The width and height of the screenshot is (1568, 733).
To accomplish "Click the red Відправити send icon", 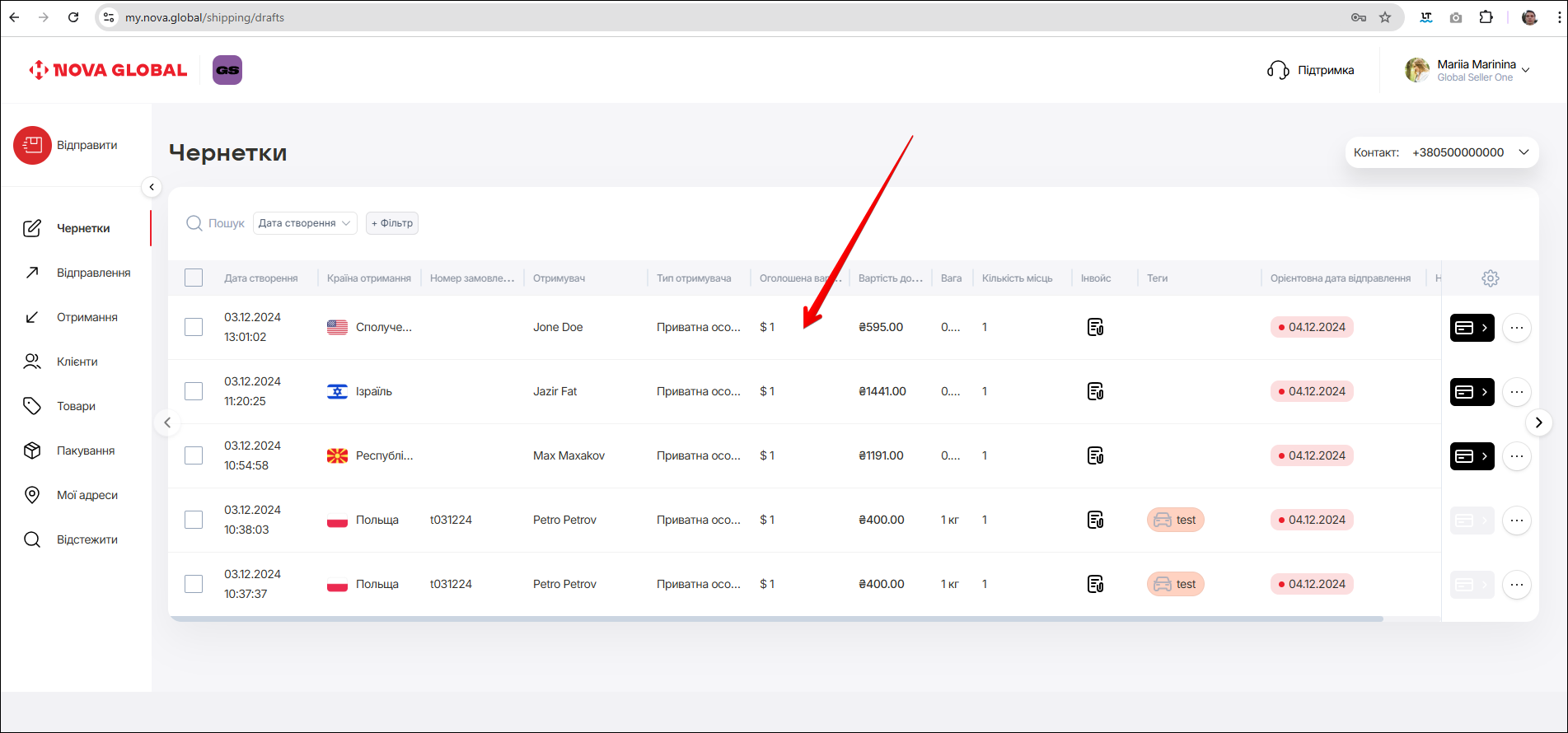I will click(x=32, y=145).
